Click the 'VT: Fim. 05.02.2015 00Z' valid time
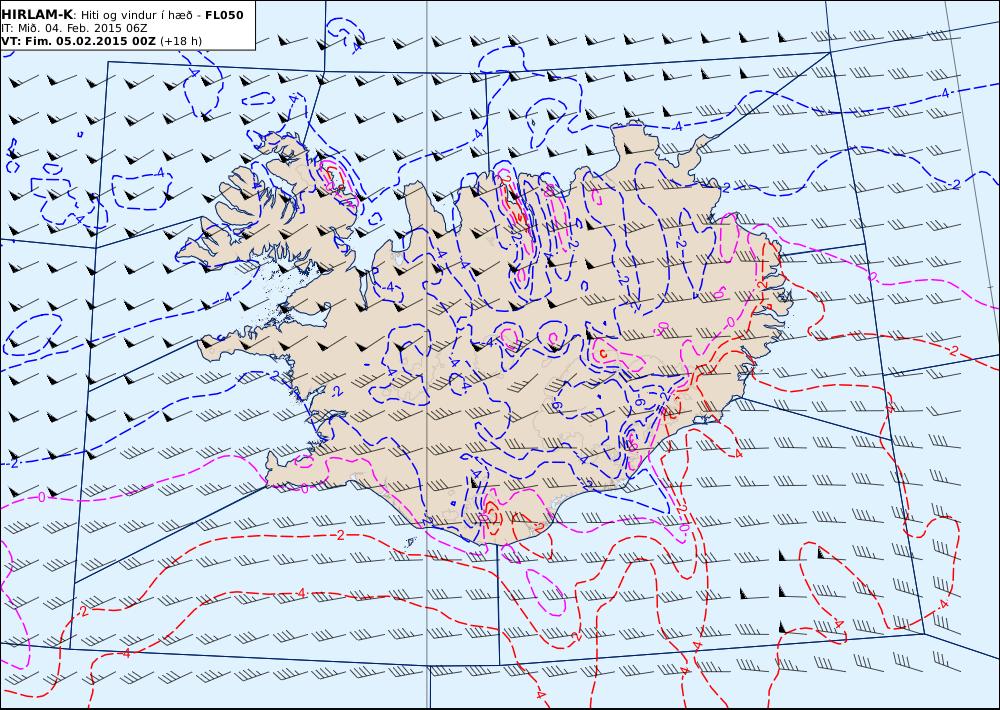 tap(78, 41)
